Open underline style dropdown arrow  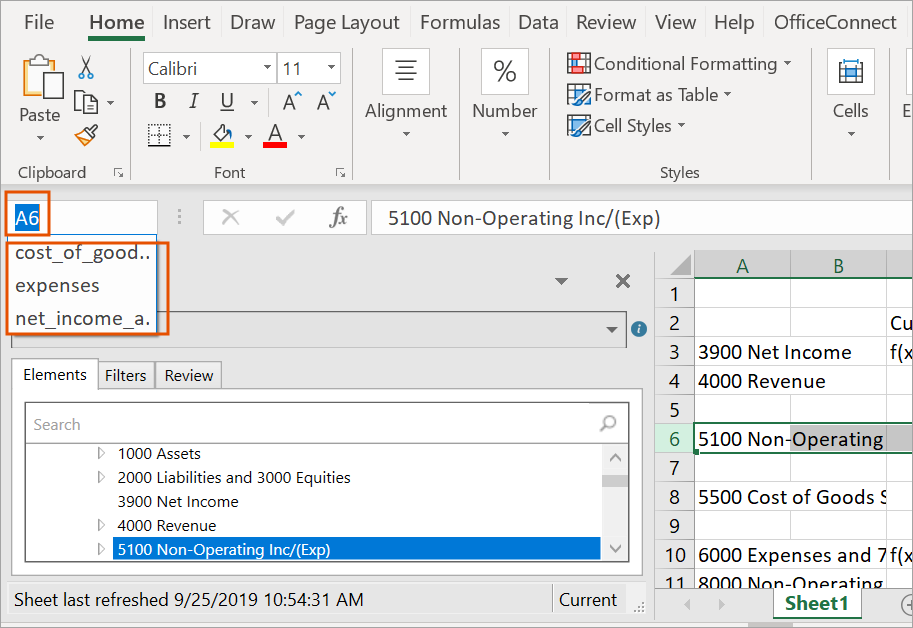pos(254,103)
